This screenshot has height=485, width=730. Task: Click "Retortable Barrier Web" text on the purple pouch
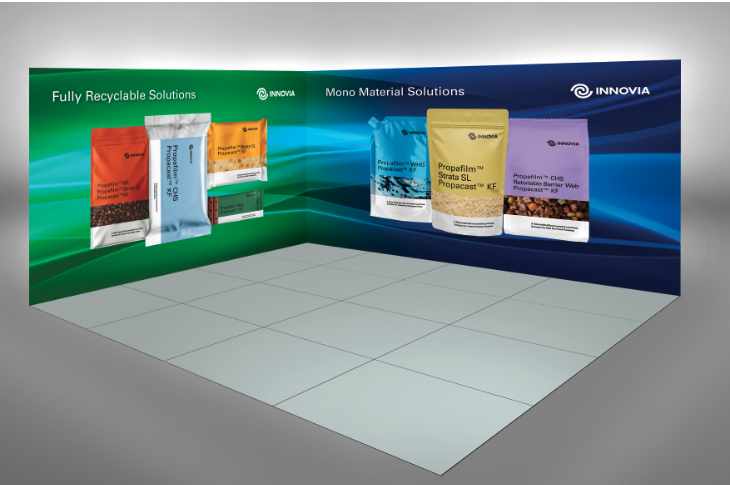coord(546,184)
